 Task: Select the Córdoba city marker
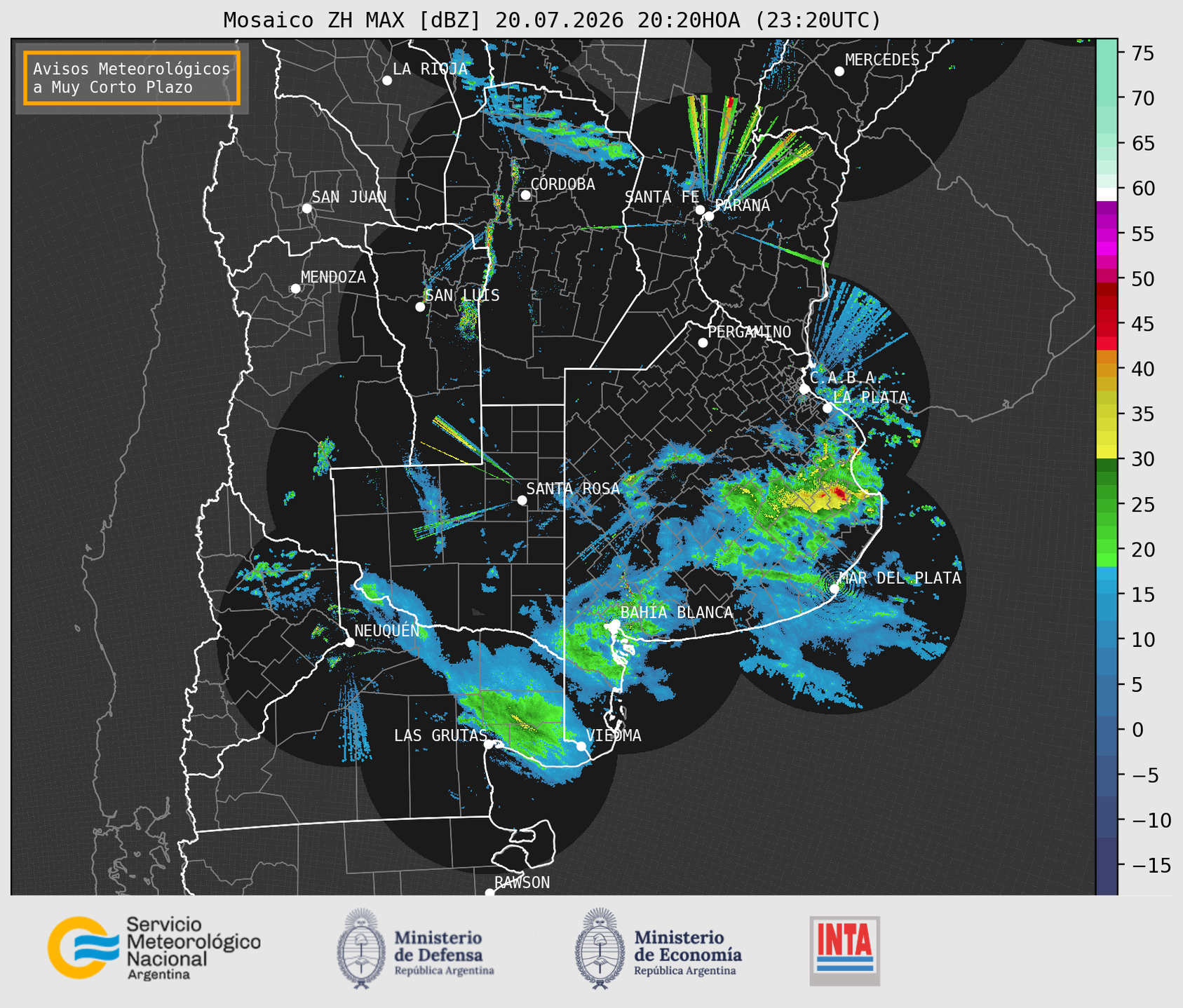tap(525, 195)
